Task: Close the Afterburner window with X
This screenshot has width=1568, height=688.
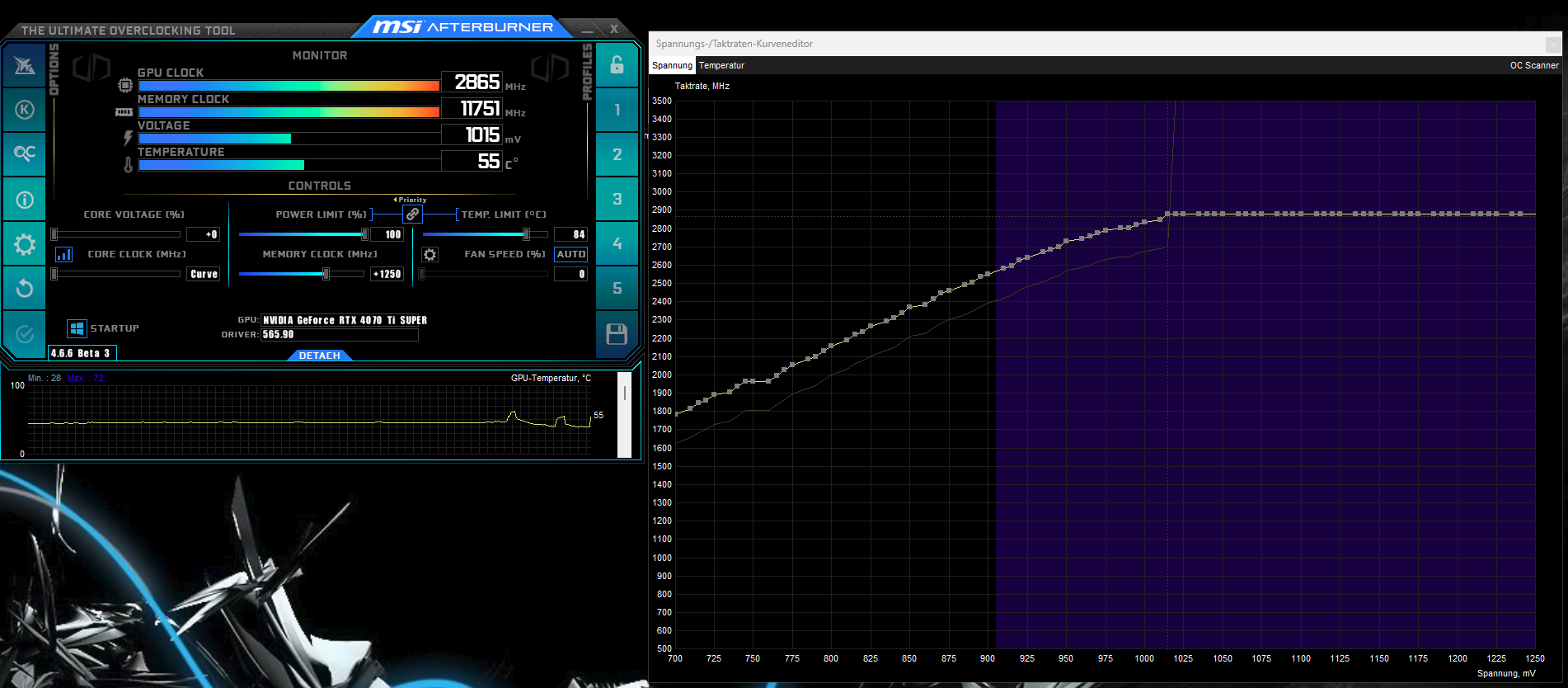Action: click(x=614, y=29)
